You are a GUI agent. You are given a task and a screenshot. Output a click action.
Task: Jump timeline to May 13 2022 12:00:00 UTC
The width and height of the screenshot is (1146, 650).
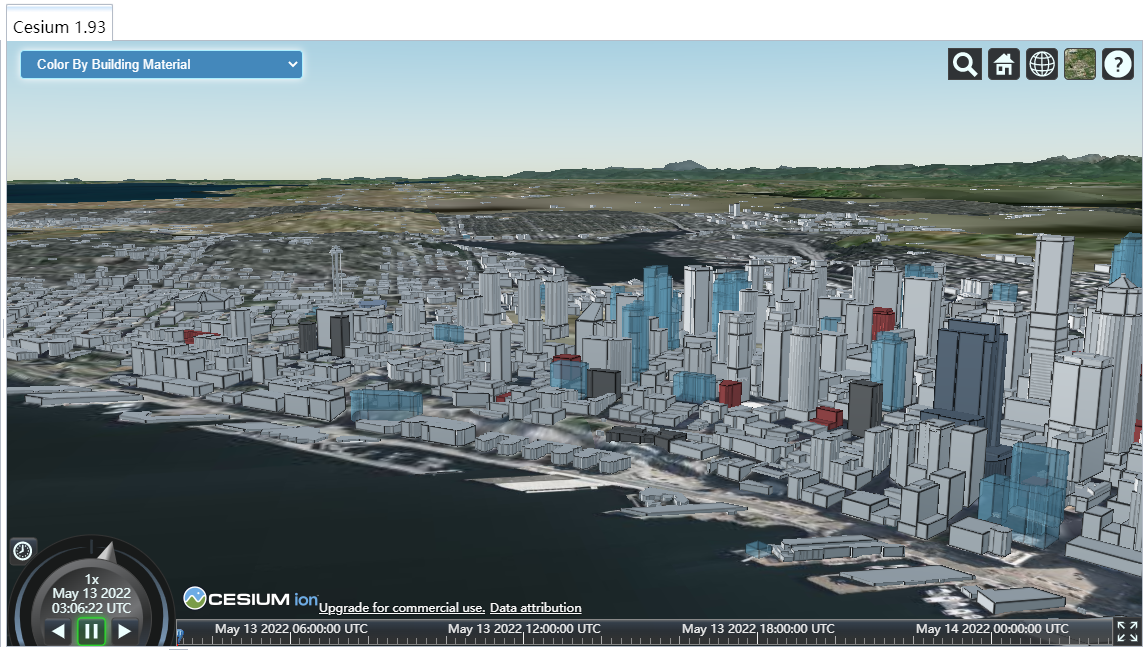[524, 629]
